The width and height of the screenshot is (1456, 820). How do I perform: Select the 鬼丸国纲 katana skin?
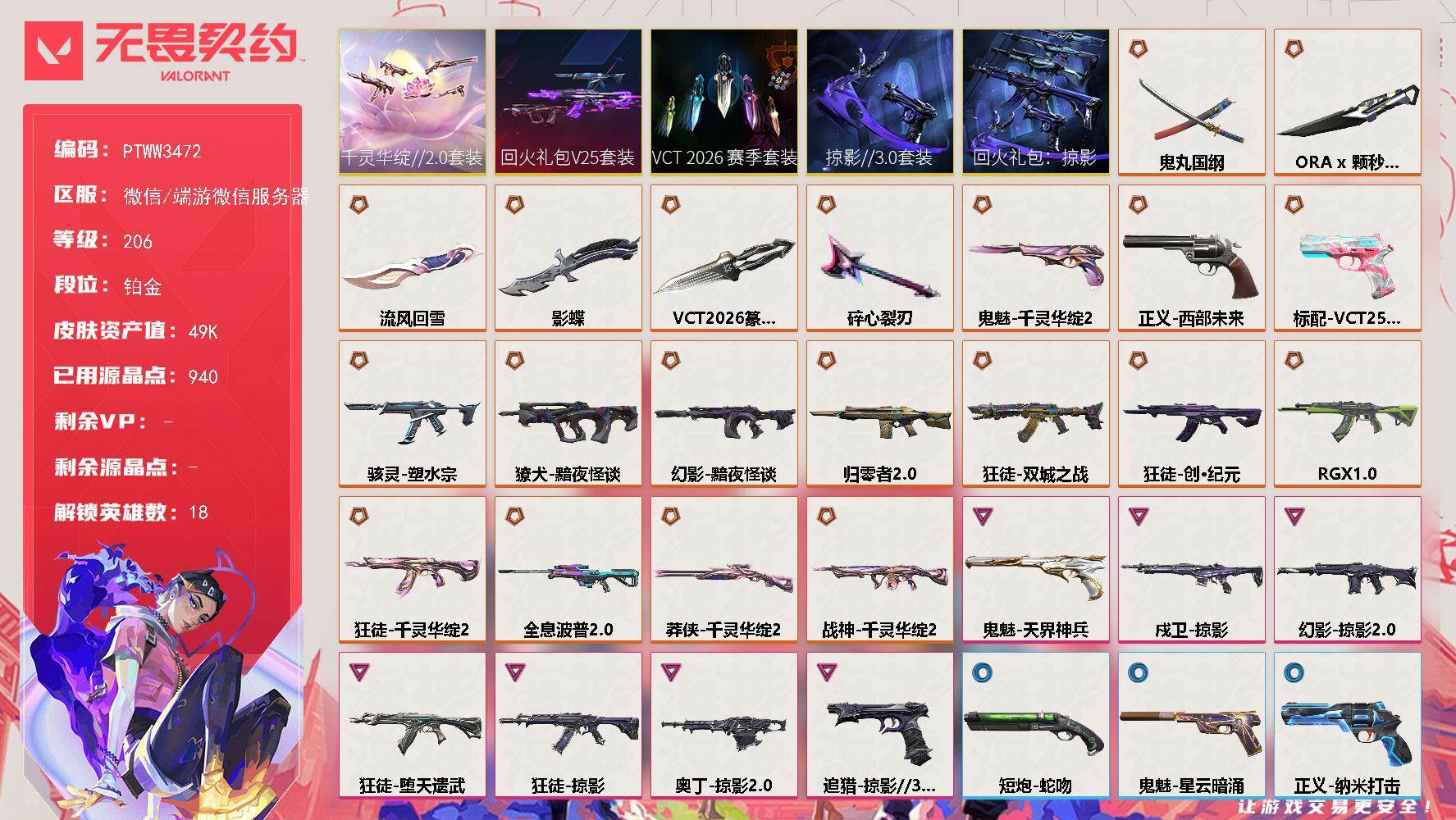coord(1191,102)
